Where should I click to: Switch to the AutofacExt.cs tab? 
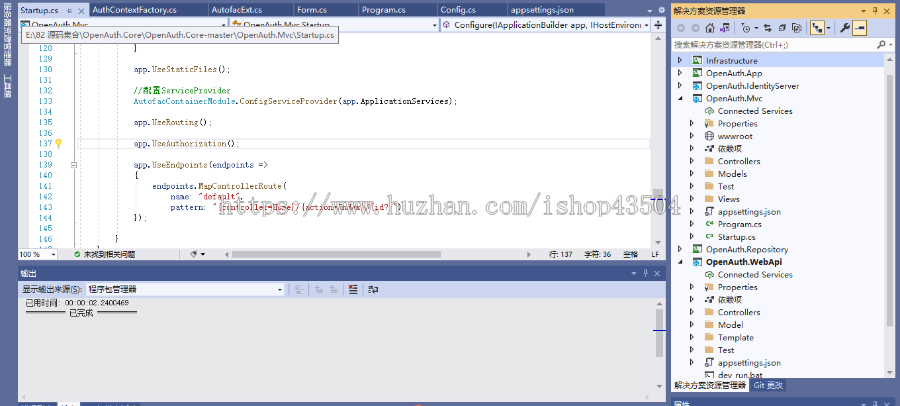[x=236, y=10]
